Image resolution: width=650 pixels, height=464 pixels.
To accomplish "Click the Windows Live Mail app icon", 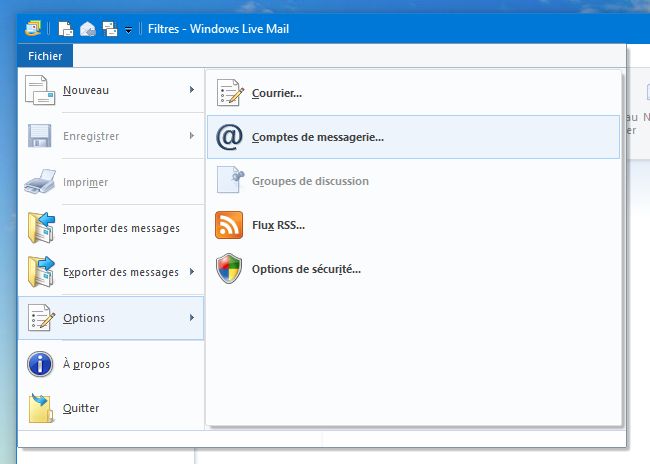I will (33, 29).
